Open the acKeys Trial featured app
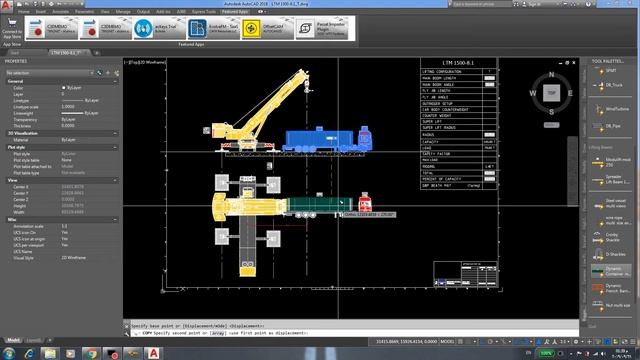The width and height of the screenshot is (640, 360). coord(159,28)
